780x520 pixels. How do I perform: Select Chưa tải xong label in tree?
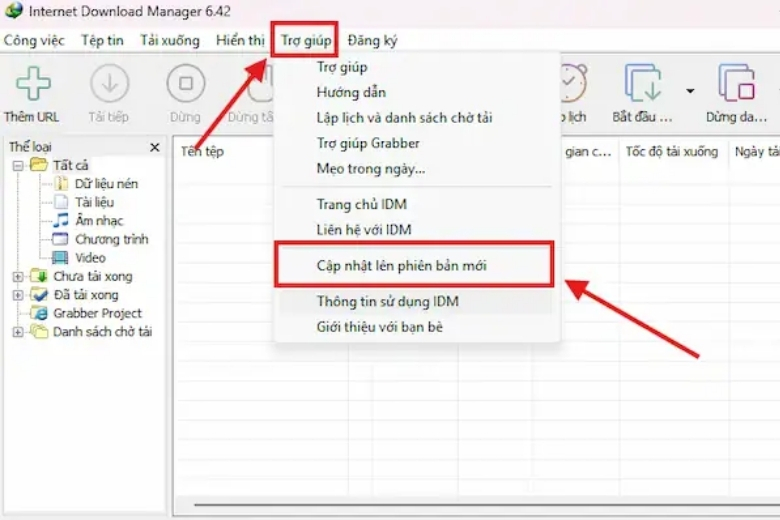tap(93, 276)
